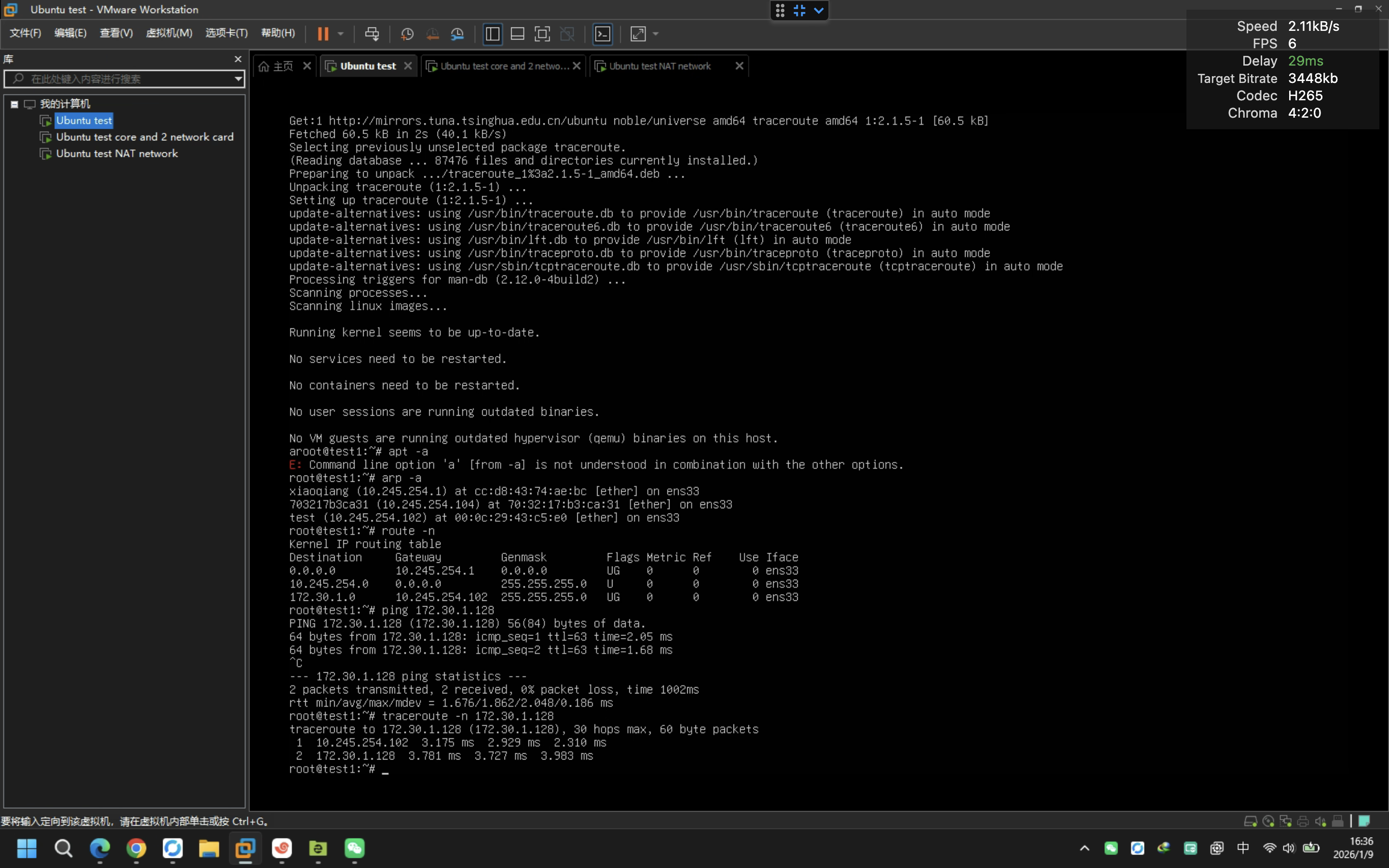Suspend the virtual machine
This screenshot has height=868, width=1389.
[323, 34]
